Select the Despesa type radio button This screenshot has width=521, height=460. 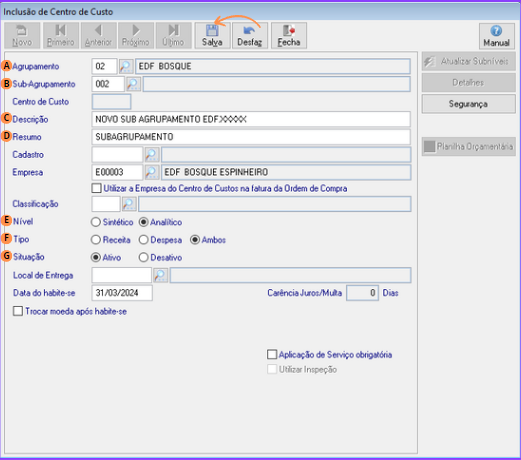(x=143, y=240)
